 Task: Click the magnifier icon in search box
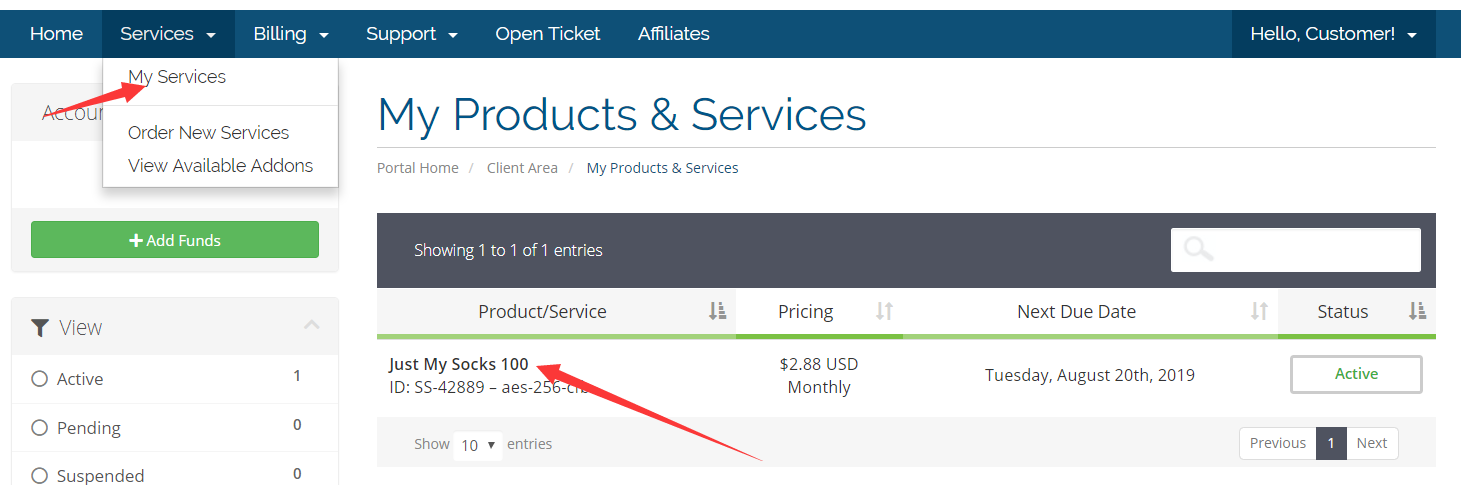pos(1198,250)
